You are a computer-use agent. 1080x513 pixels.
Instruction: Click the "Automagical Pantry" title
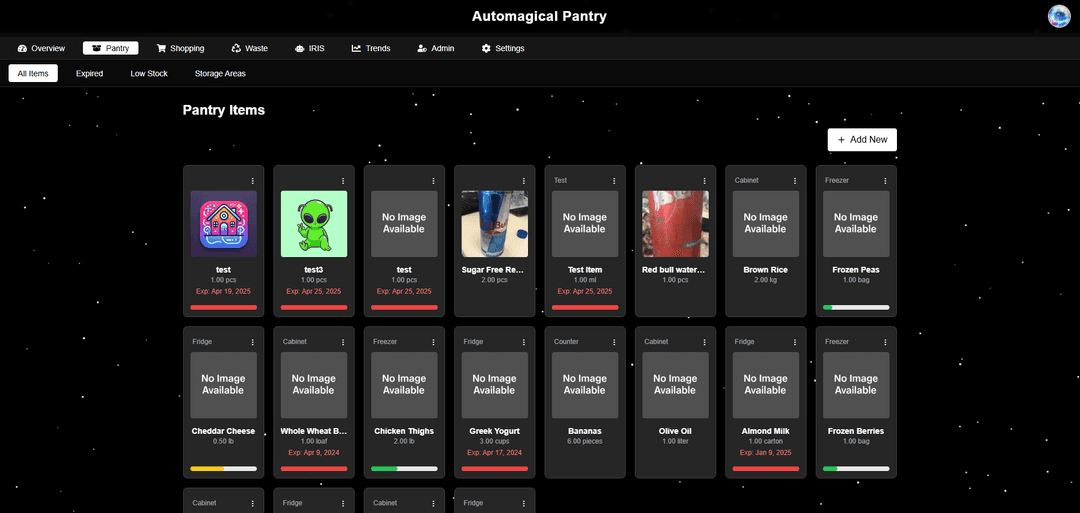coord(539,16)
